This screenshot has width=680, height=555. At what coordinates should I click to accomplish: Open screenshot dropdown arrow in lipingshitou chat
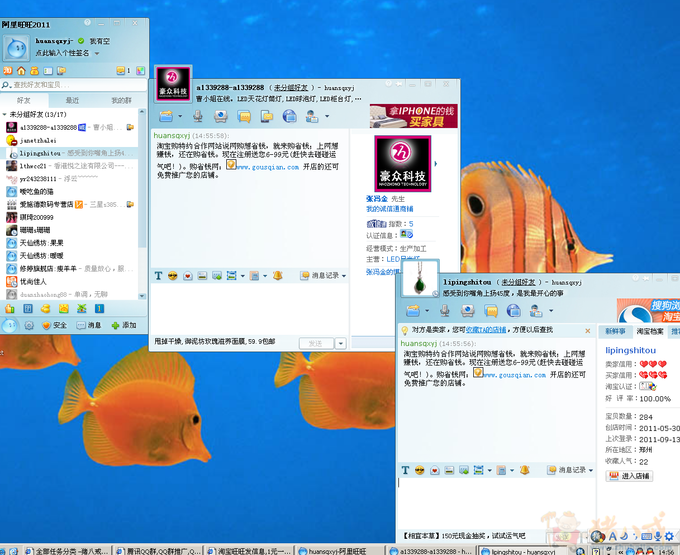pyautogui.click(x=490, y=470)
